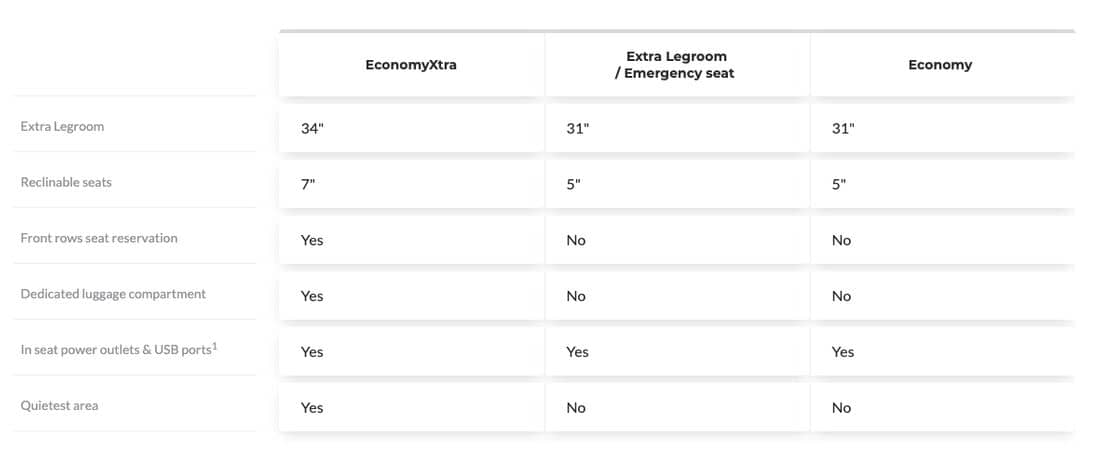The image size is (1100, 456).
Task: Click Dedicated luggage compartment label
Action: pyautogui.click(x=113, y=294)
